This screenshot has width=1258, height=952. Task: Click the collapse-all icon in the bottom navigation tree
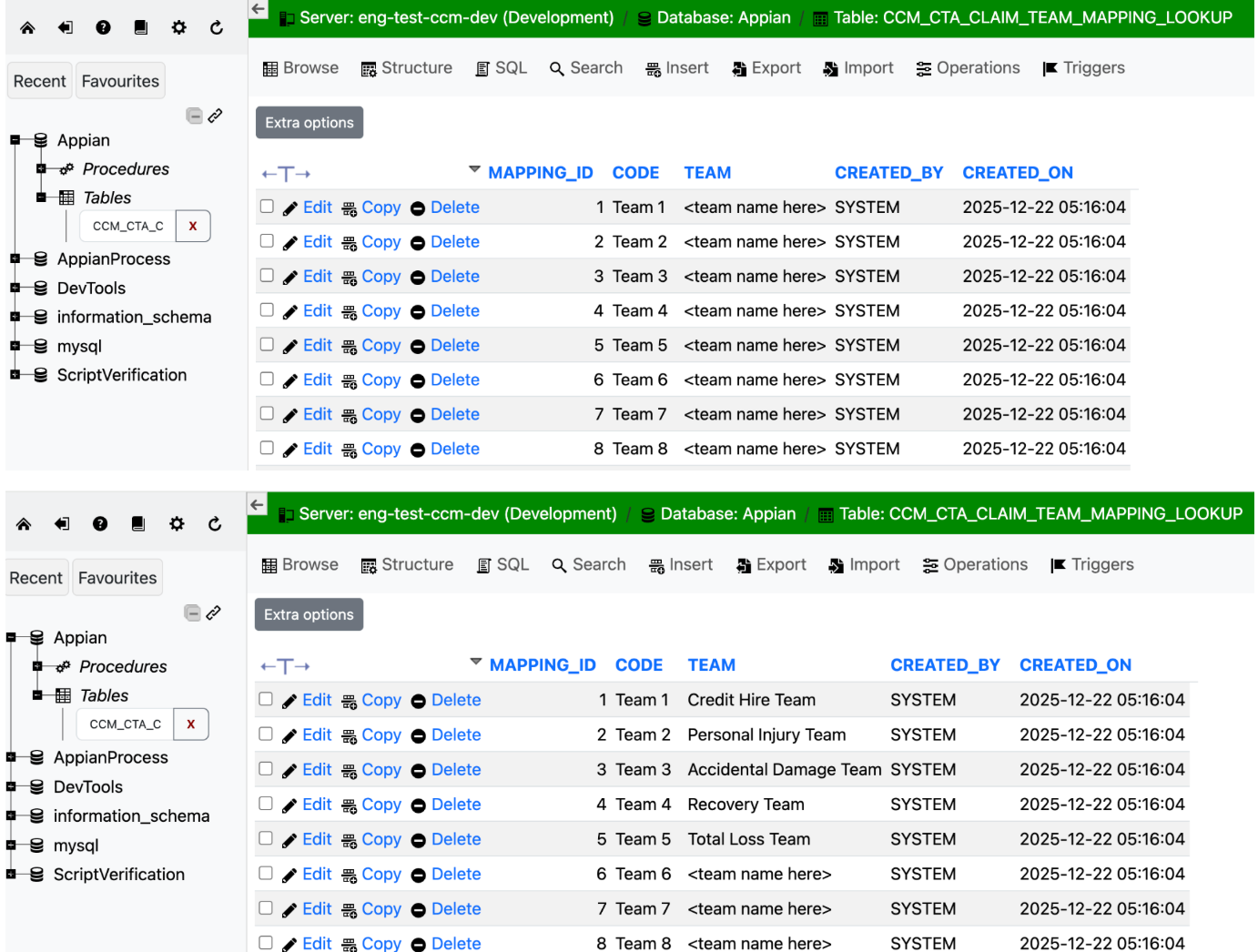[x=192, y=613]
